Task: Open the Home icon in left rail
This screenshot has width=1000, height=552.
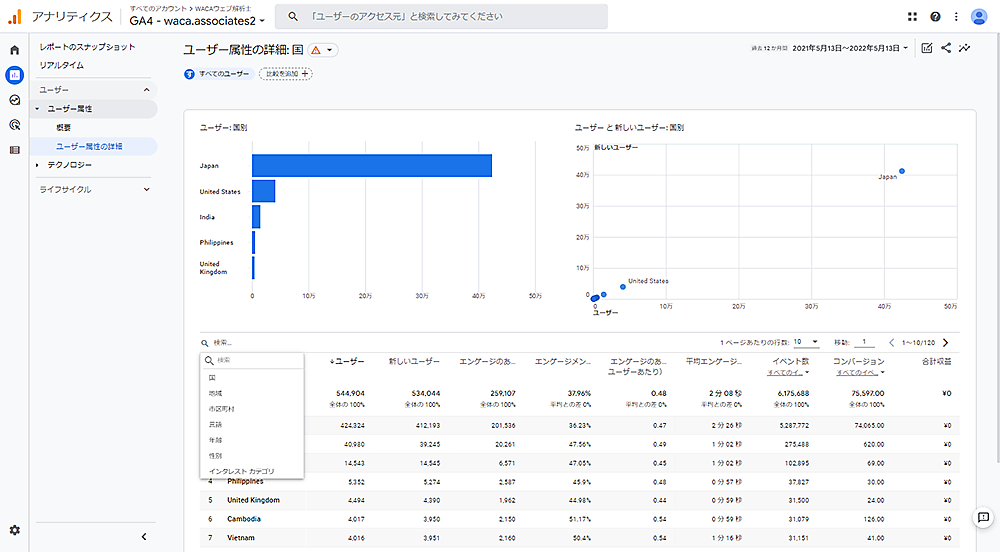Action: [x=14, y=50]
